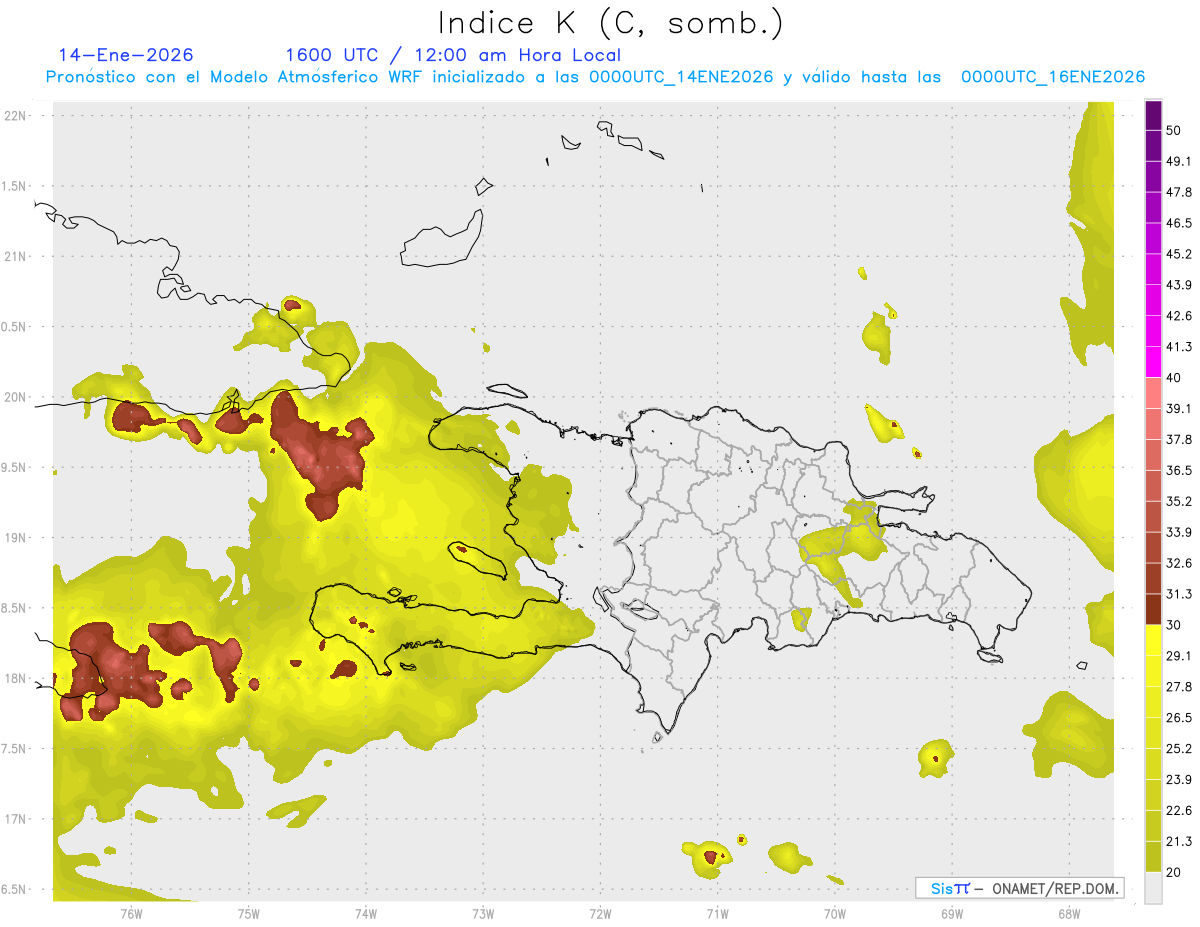Click the longitude axis label "68W"

click(1069, 913)
